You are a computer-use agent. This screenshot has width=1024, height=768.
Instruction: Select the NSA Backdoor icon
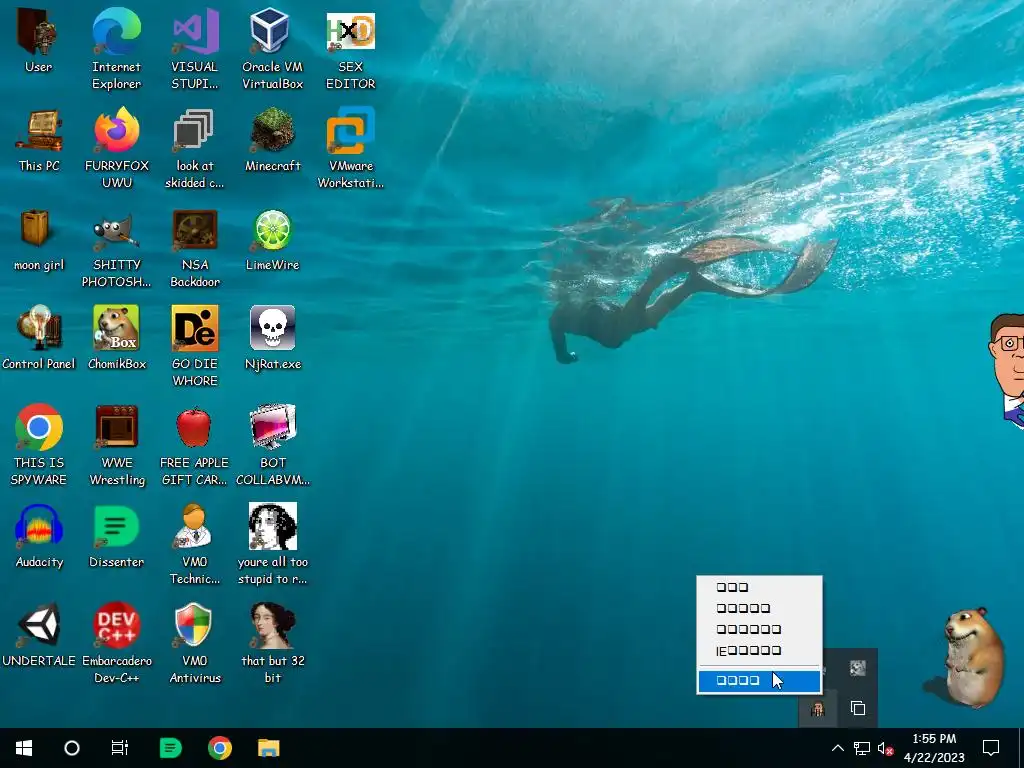click(195, 248)
